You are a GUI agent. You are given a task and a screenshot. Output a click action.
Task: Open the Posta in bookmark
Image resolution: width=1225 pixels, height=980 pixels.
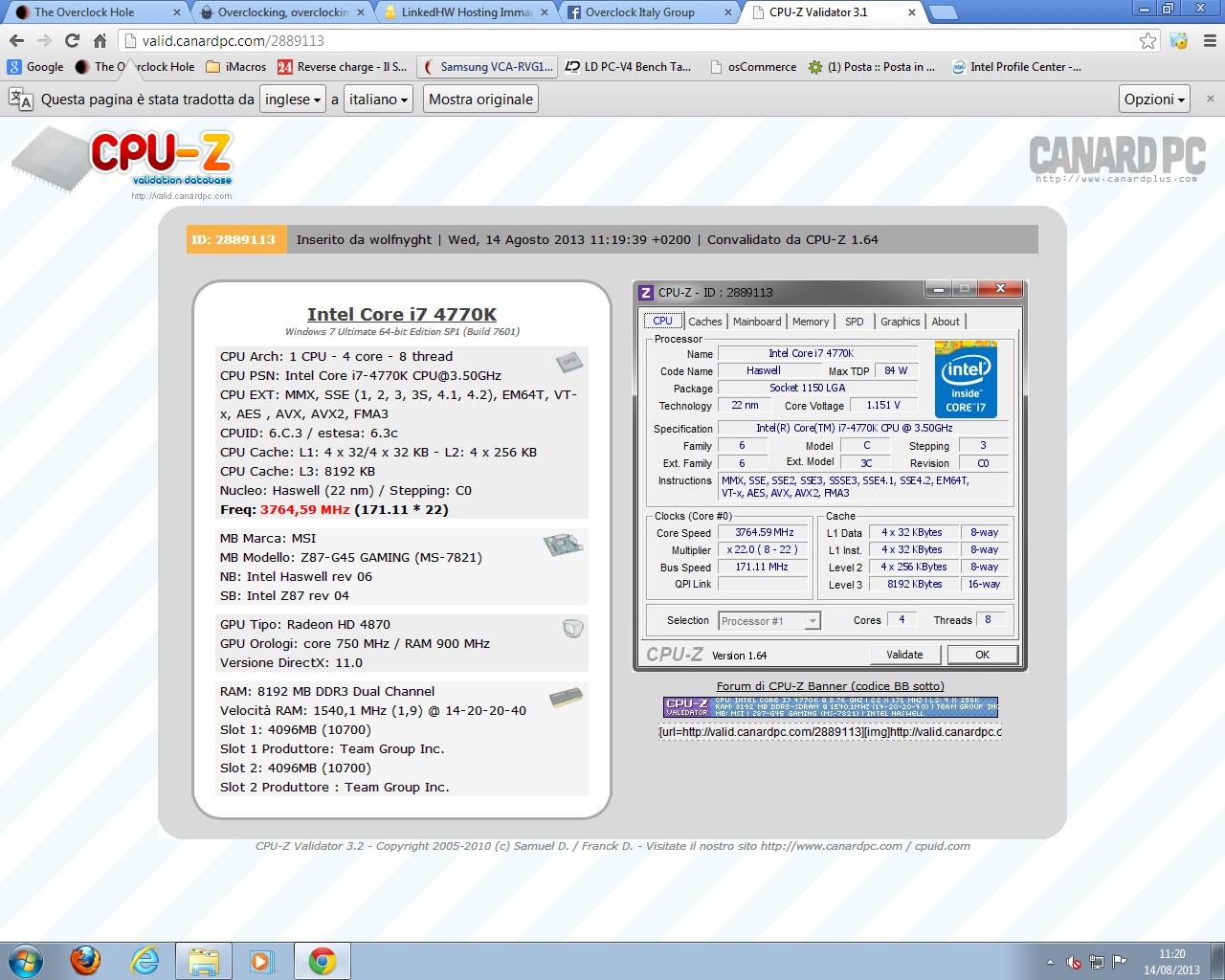(872, 67)
